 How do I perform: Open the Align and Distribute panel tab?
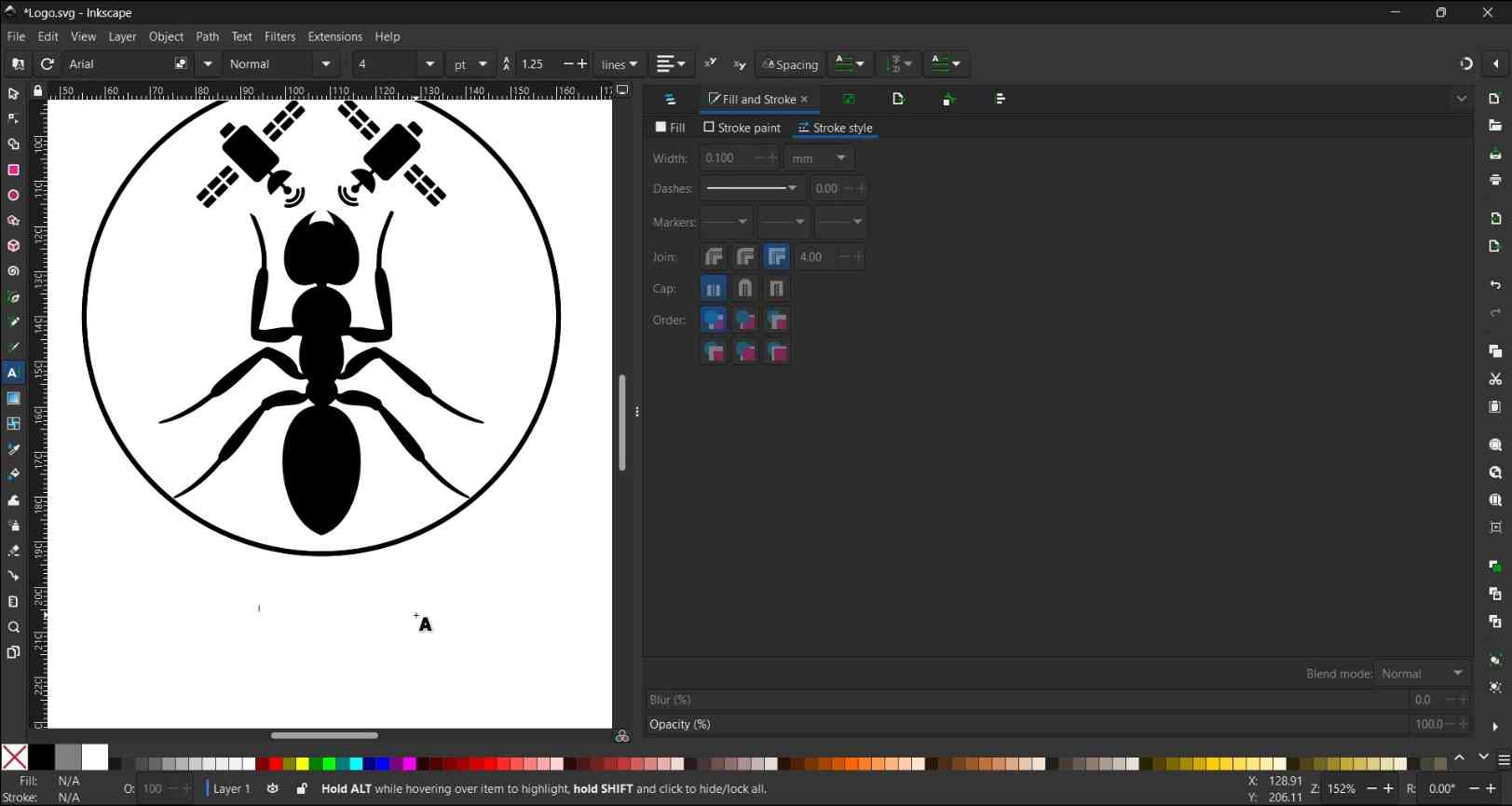[x=1001, y=99]
